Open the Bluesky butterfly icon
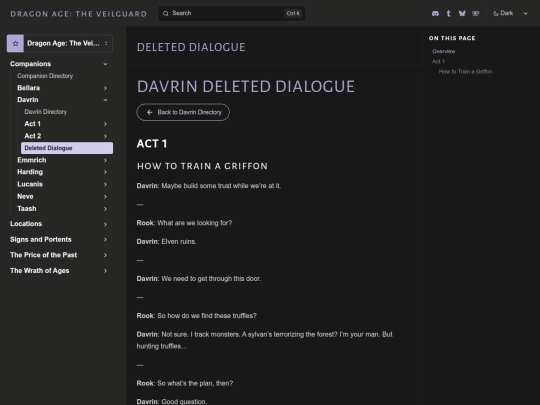This screenshot has width=540, height=405. coord(462,13)
